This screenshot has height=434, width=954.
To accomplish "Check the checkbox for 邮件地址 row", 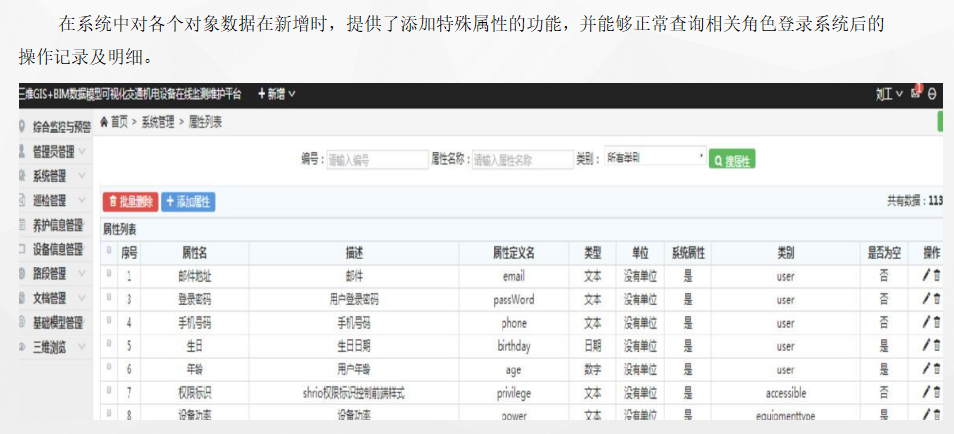I will click(x=109, y=273).
